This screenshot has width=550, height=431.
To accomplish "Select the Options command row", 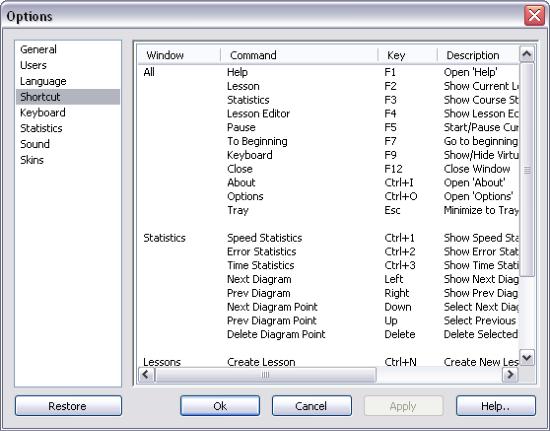I will [x=245, y=196].
